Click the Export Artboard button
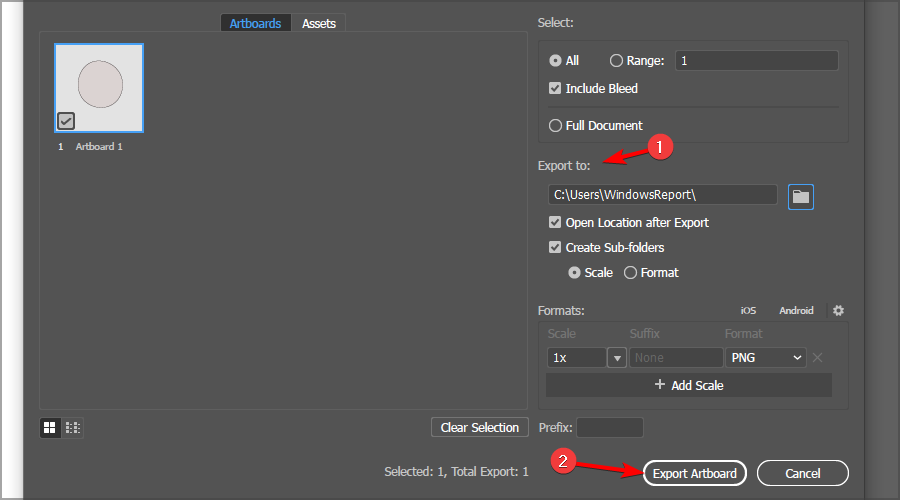Screen dimensions: 900x500 click(x=694, y=473)
